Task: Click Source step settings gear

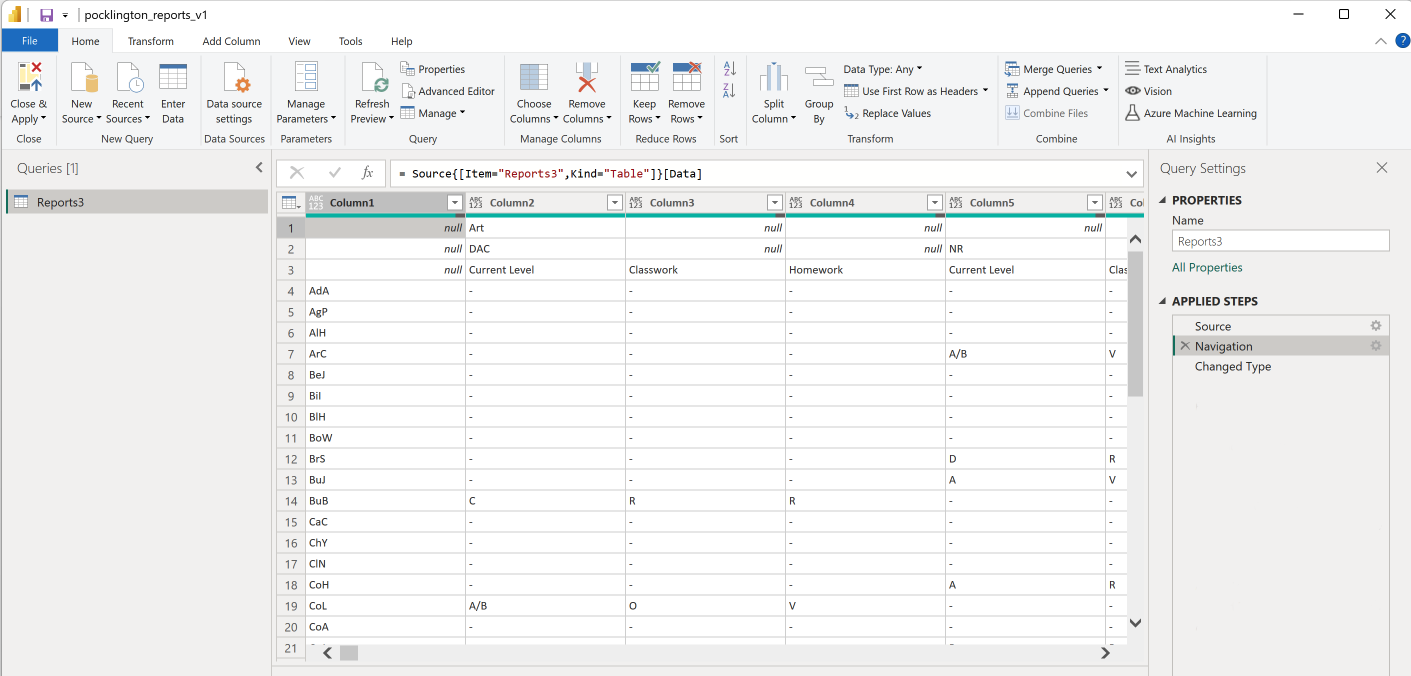Action: [x=1376, y=326]
